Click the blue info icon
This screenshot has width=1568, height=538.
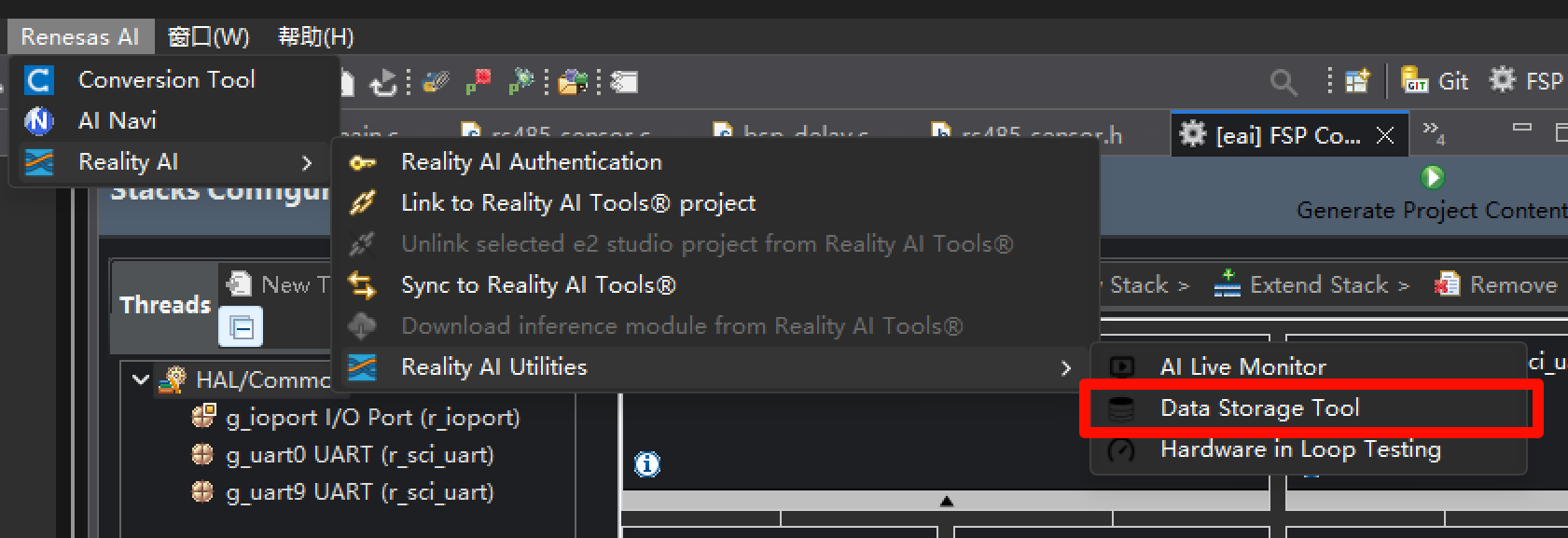(x=647, y=463)
